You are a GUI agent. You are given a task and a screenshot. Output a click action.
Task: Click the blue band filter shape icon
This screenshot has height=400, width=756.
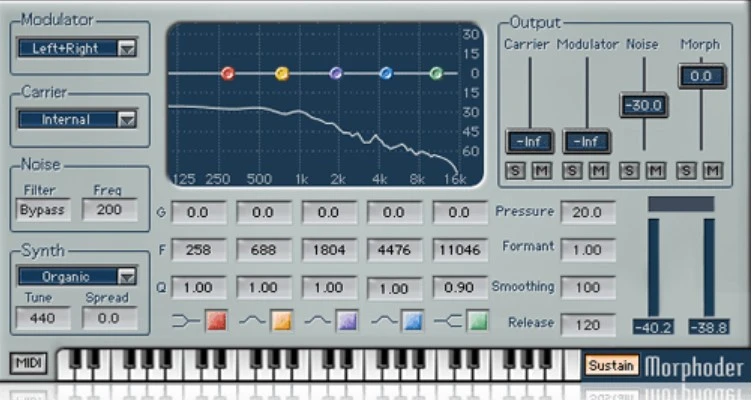click(412, 321)
